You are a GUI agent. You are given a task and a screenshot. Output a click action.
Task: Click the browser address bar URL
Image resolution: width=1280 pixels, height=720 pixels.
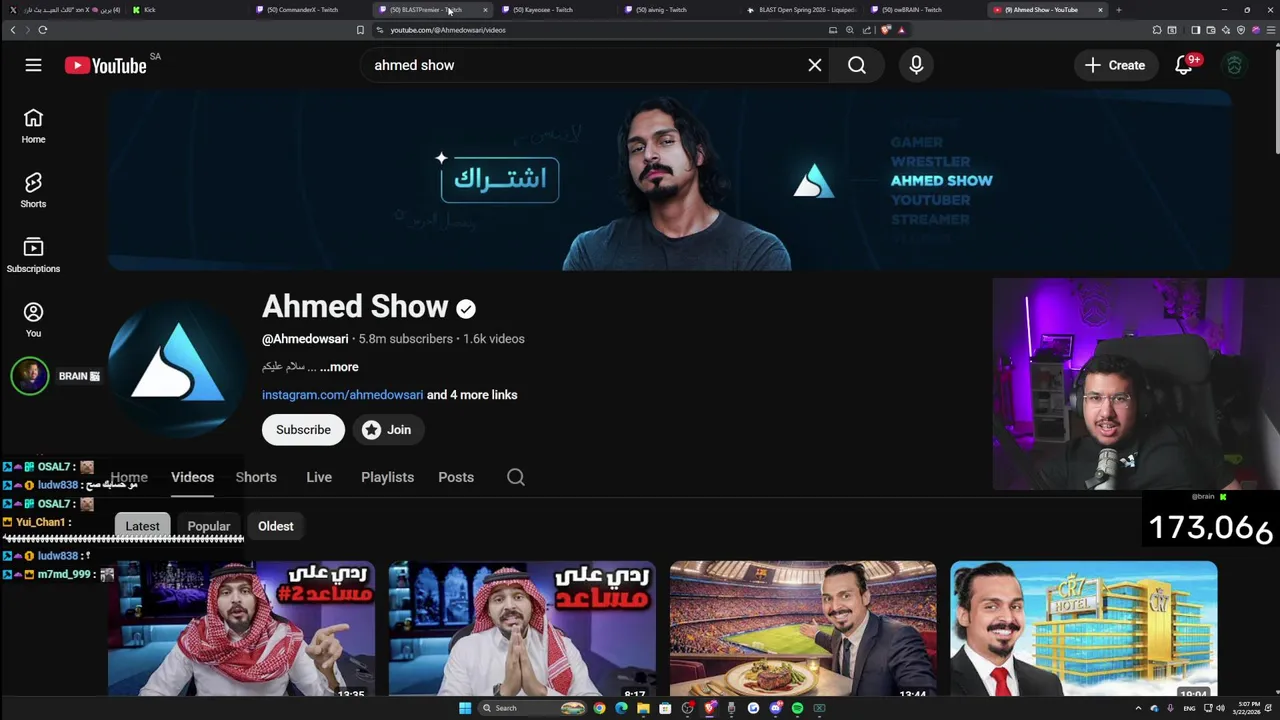[448, 30]
